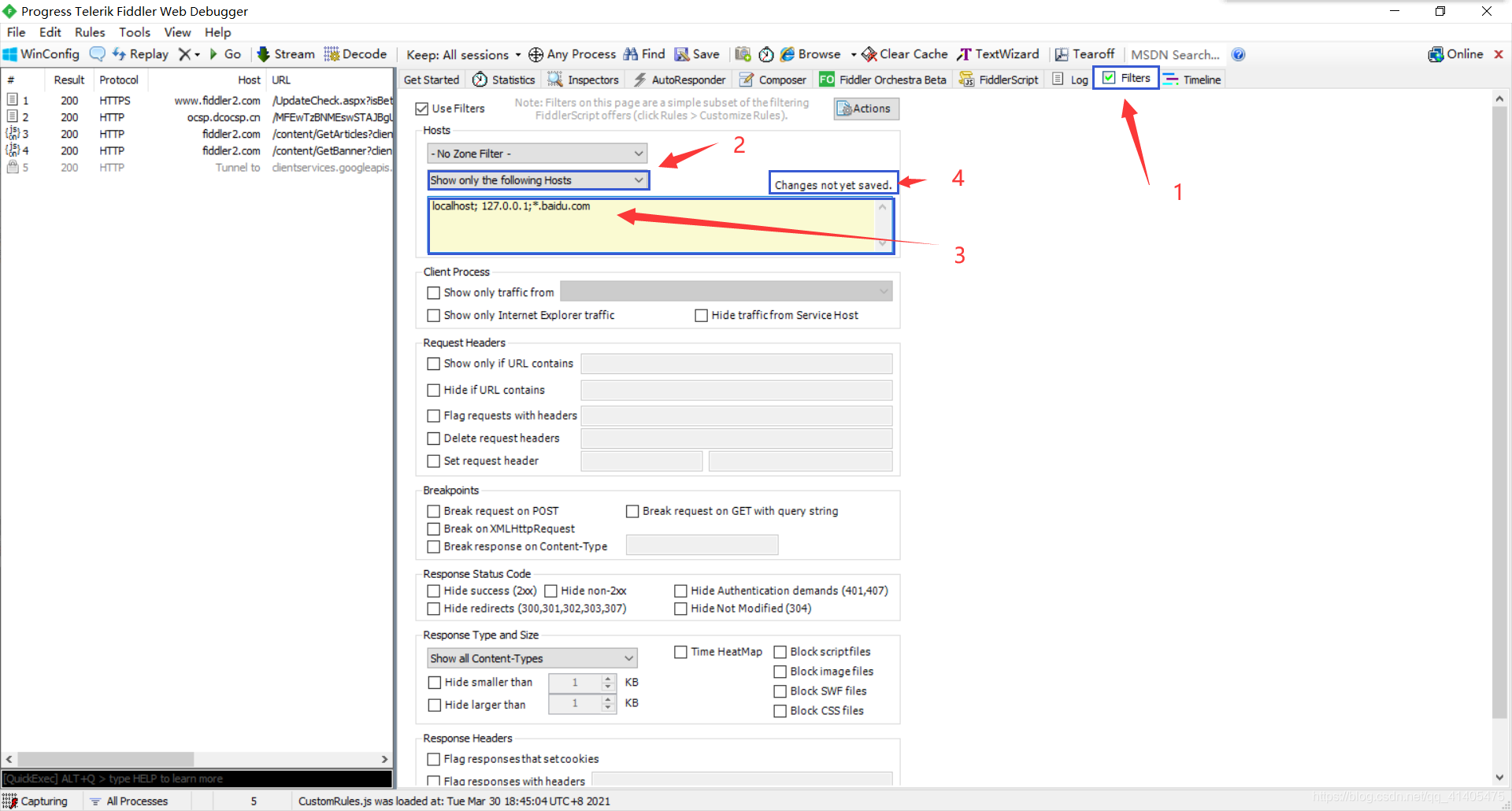Open Timeline tab
Image resolution: width=1512 pixels, height=811 pixels.
1192,80
